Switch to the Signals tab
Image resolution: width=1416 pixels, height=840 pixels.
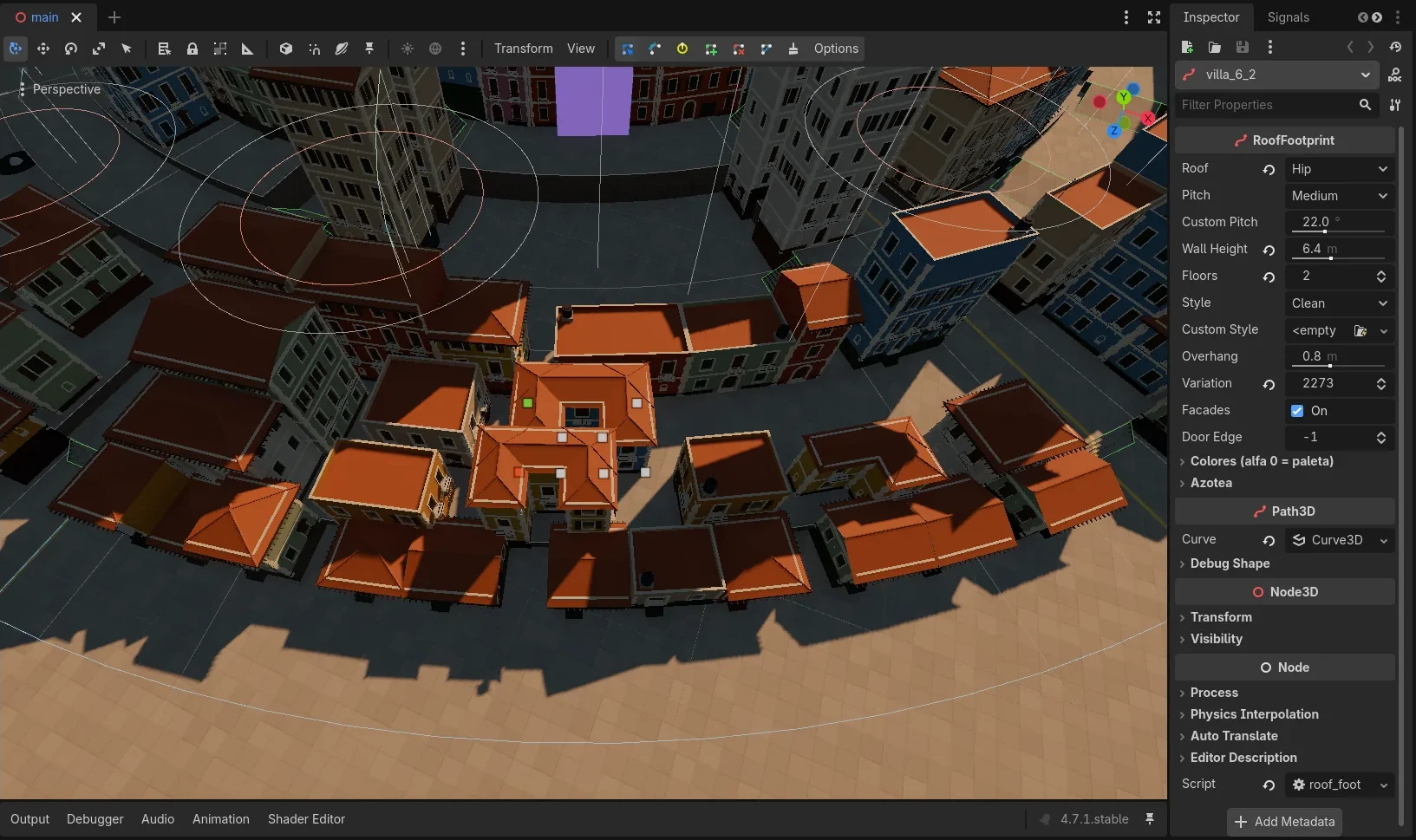coord(1288,17)
